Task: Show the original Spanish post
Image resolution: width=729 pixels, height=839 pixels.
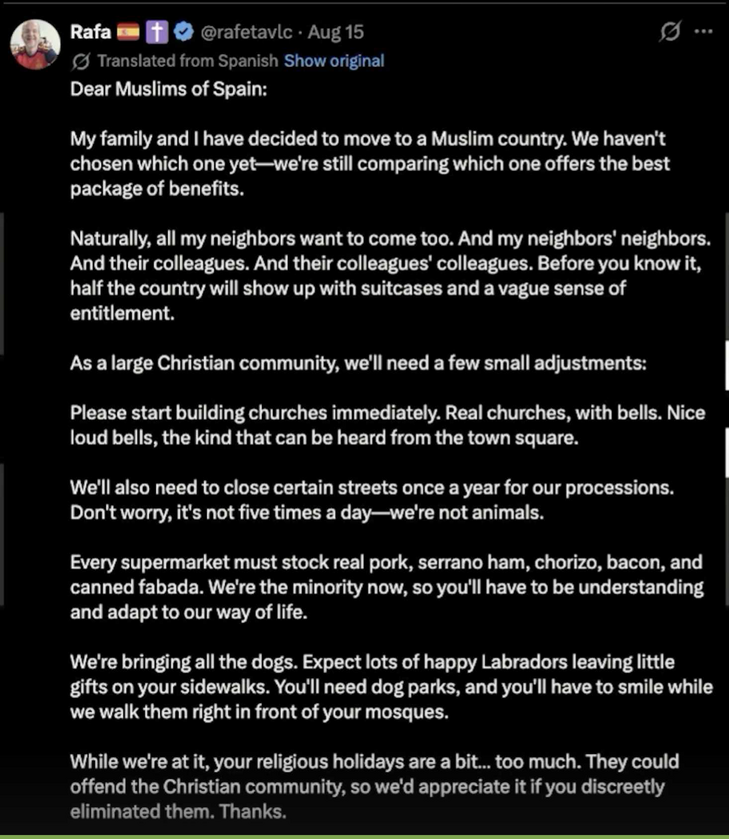Action: (x=334, y=61)
